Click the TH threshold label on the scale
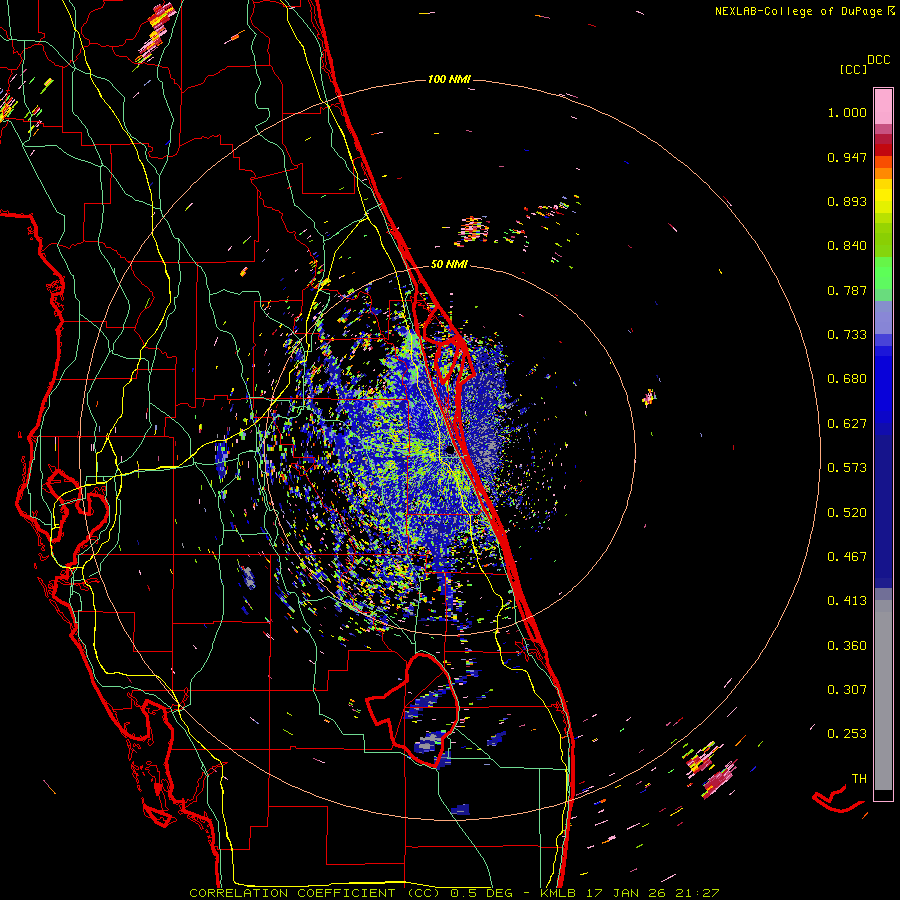The image size is (900, 900). coord(859,779)
